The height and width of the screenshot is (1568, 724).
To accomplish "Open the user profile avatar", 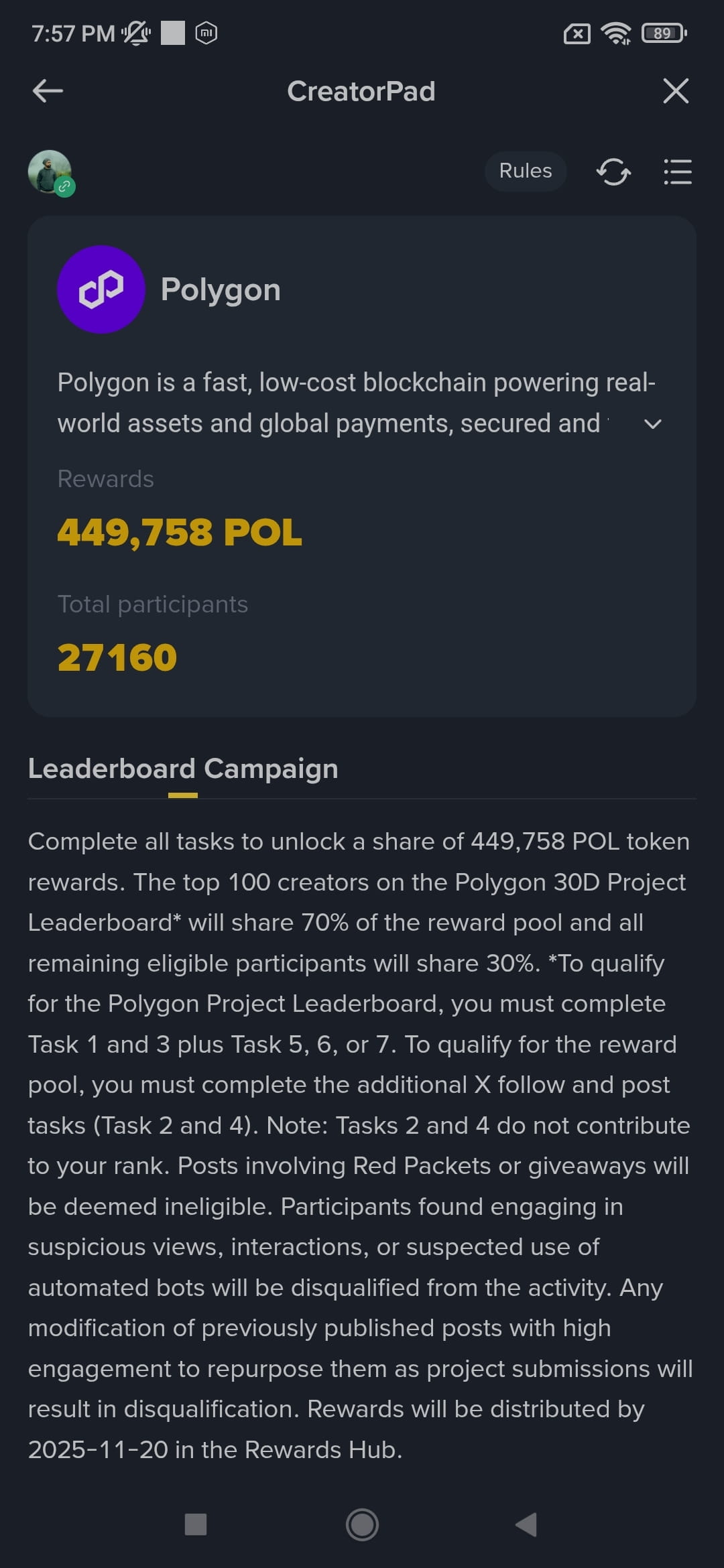I will tap(50, 172).
